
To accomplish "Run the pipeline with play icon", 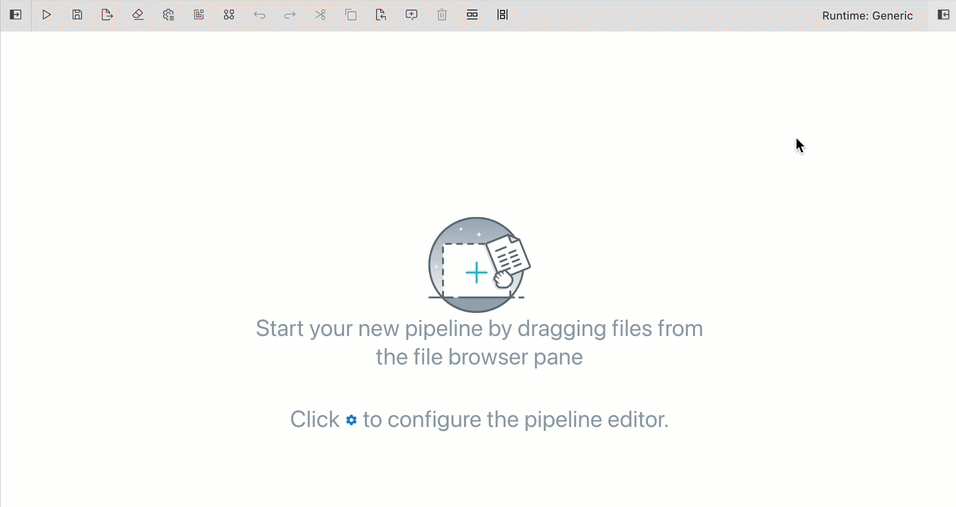I will (x=46, y=15).
